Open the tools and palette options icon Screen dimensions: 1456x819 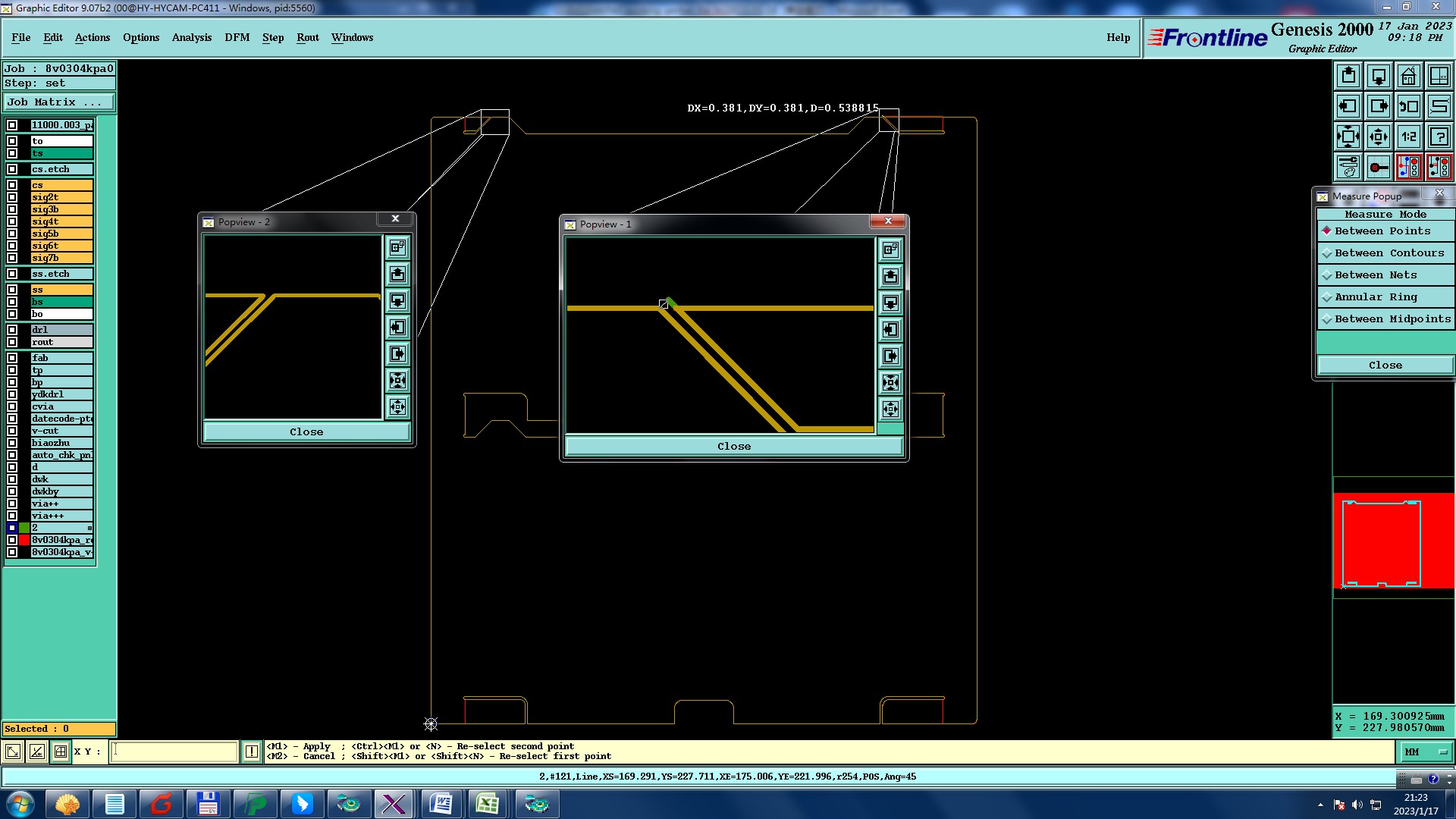[x=1348, y=167]
